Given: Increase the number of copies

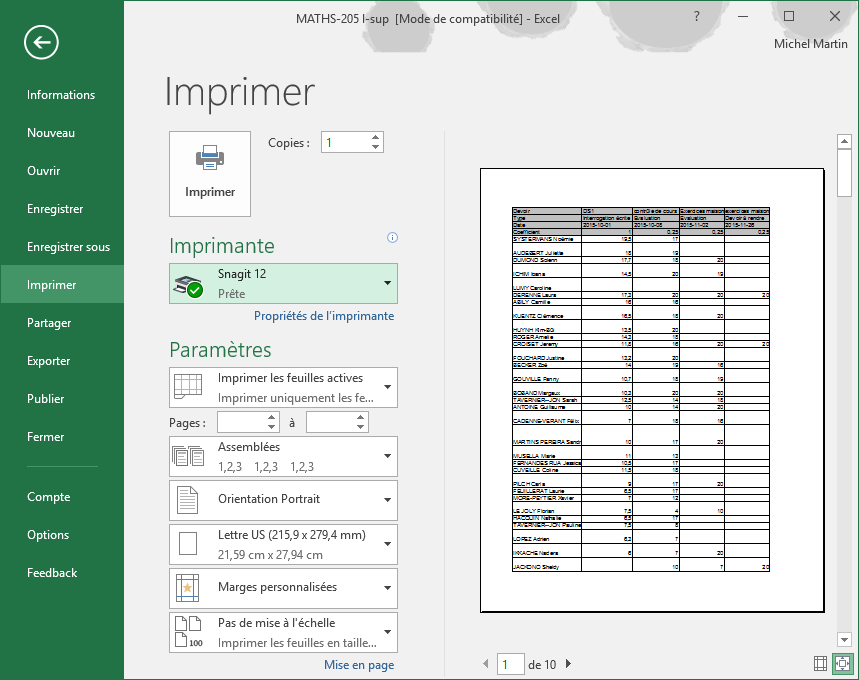Looking at the screenshot, I should click(375, 138).
